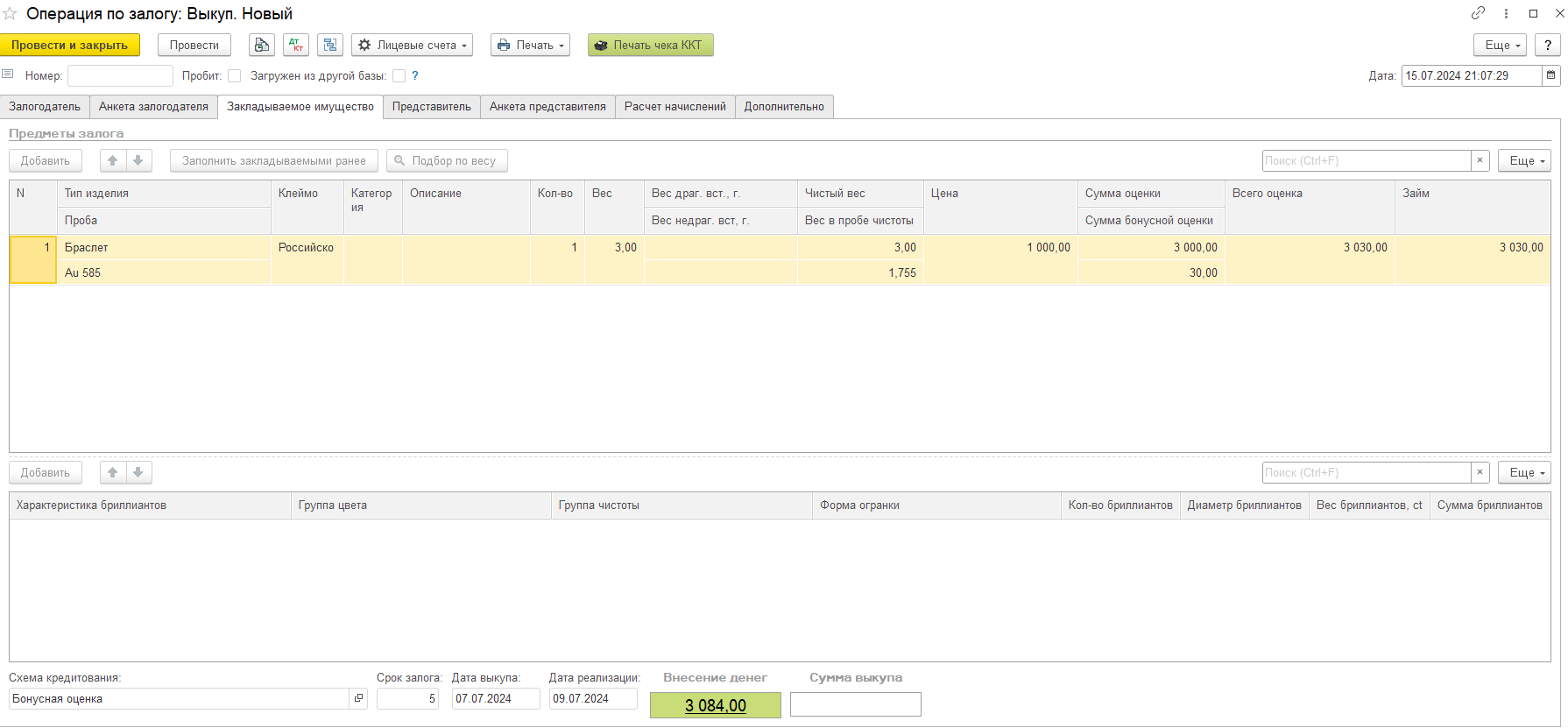The height and width of the screenshot is (728, 1568).
Task: Click the help question mark button
Action: tap(1548, 45)
